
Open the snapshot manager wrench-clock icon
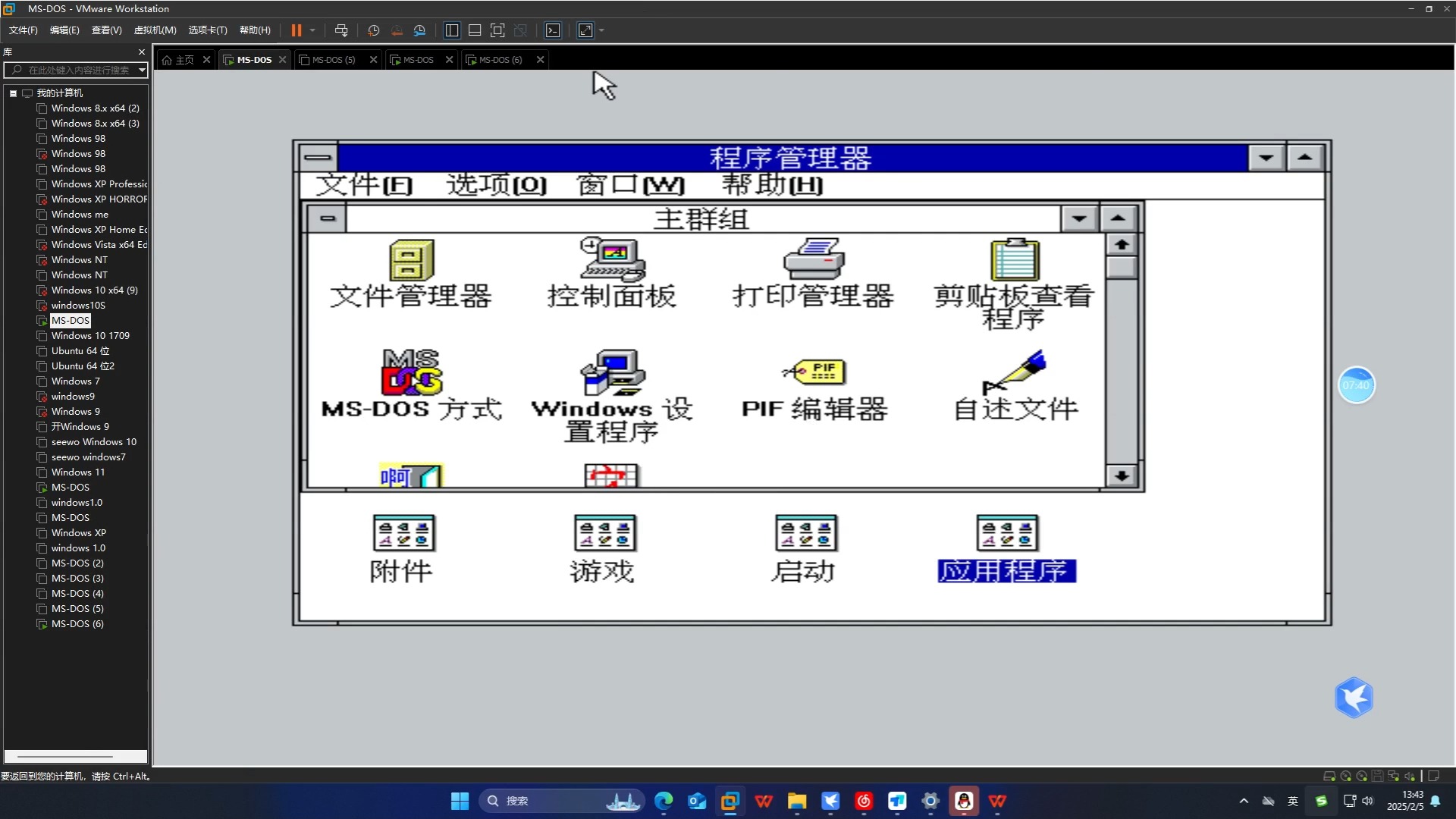pyautogui.click(x=420, y=30)
